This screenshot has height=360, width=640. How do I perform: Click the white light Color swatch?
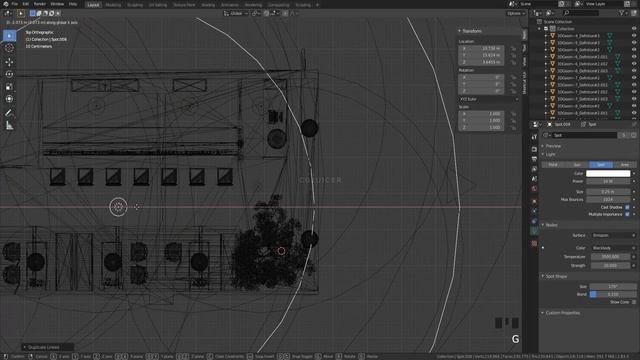coord(608,173)
